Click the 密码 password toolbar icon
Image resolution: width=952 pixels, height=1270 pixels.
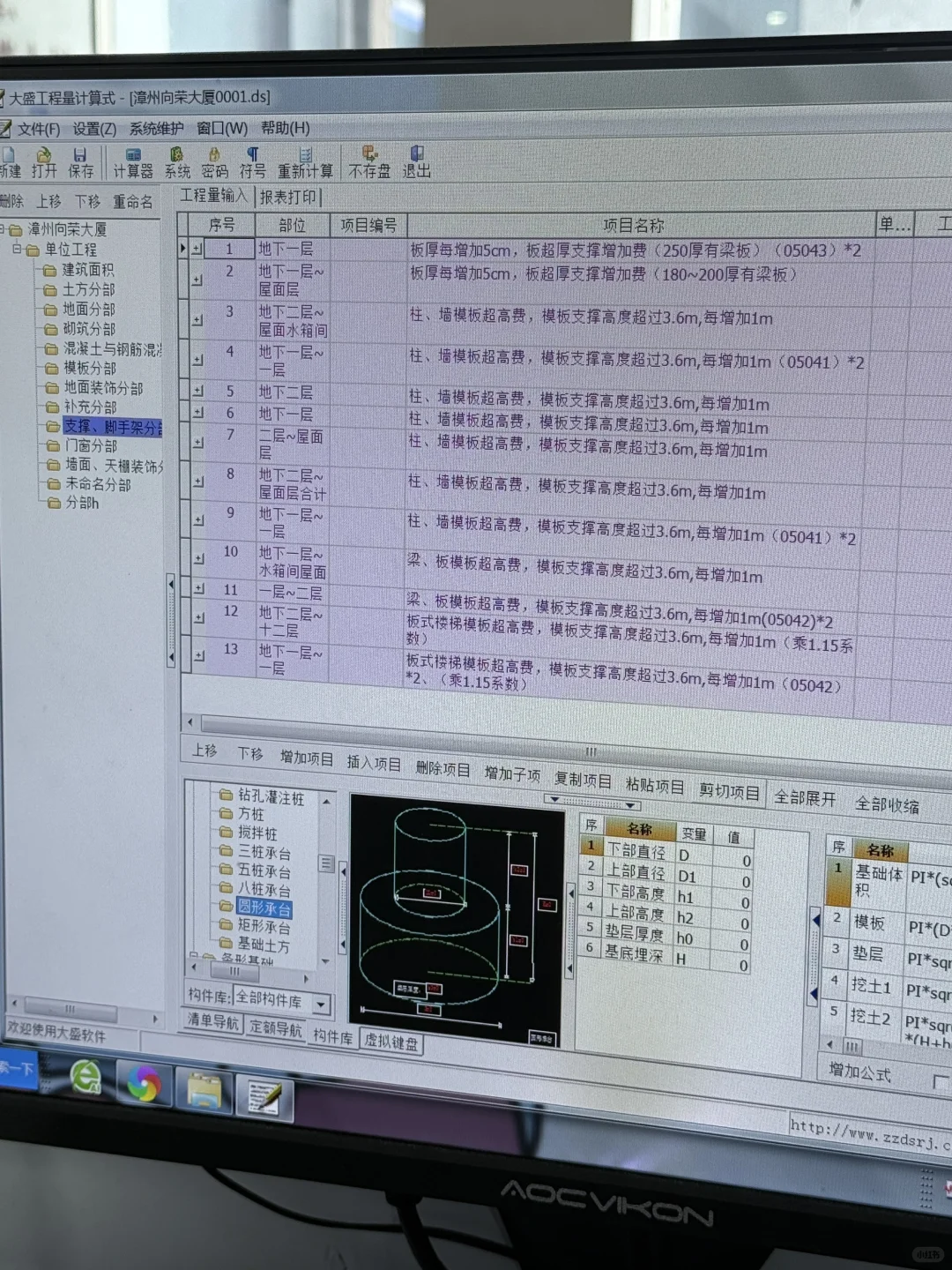[x=214, y=163]
